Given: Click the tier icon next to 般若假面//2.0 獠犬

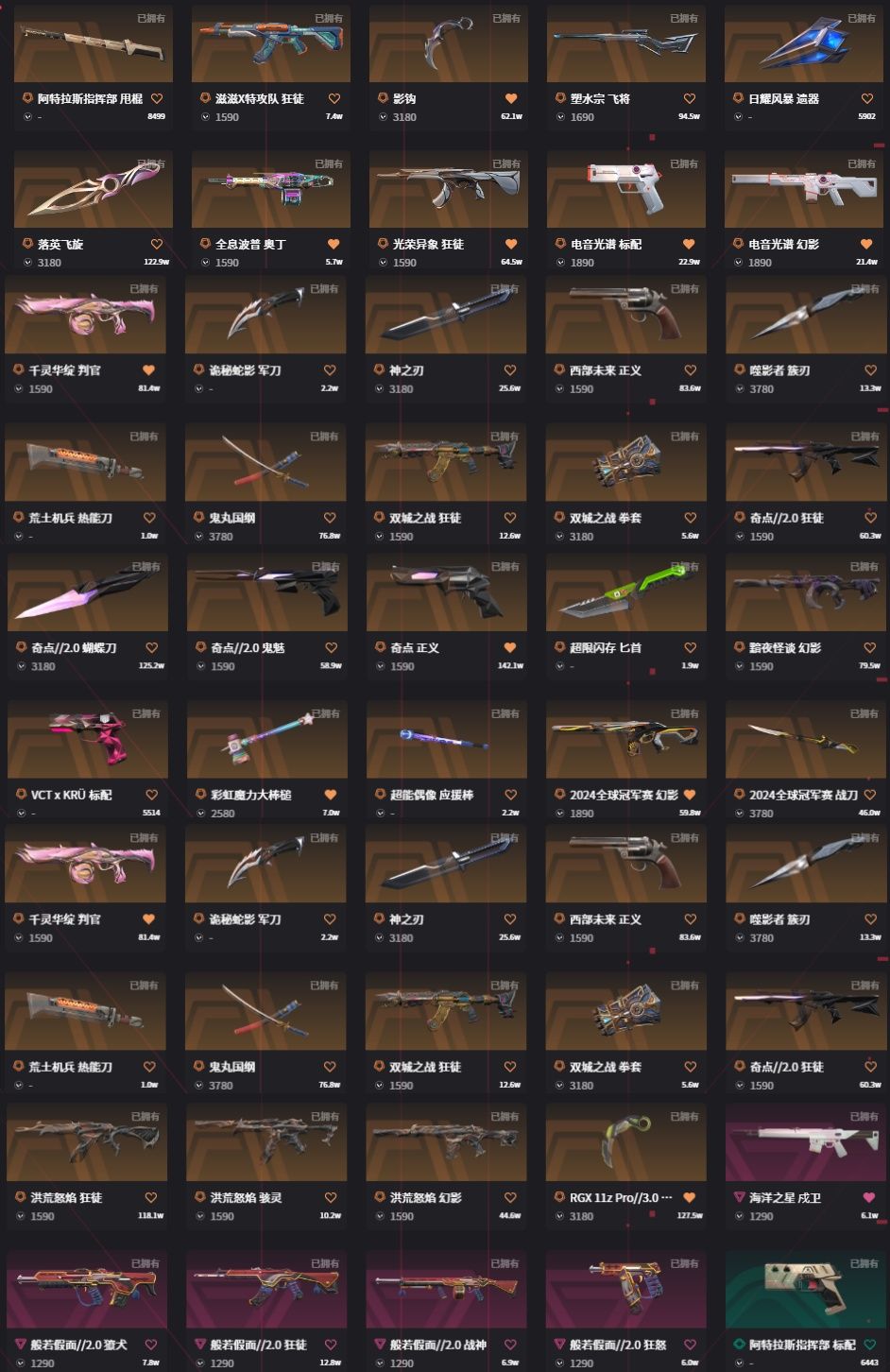Looking at the screenshot, I should [21, 1345].
